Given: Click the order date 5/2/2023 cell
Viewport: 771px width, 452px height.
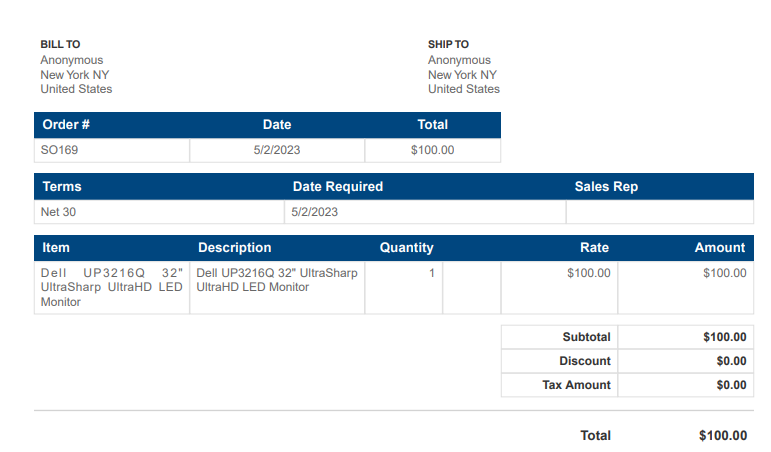Looking at the screenshot, I should (x=277, y=150).
